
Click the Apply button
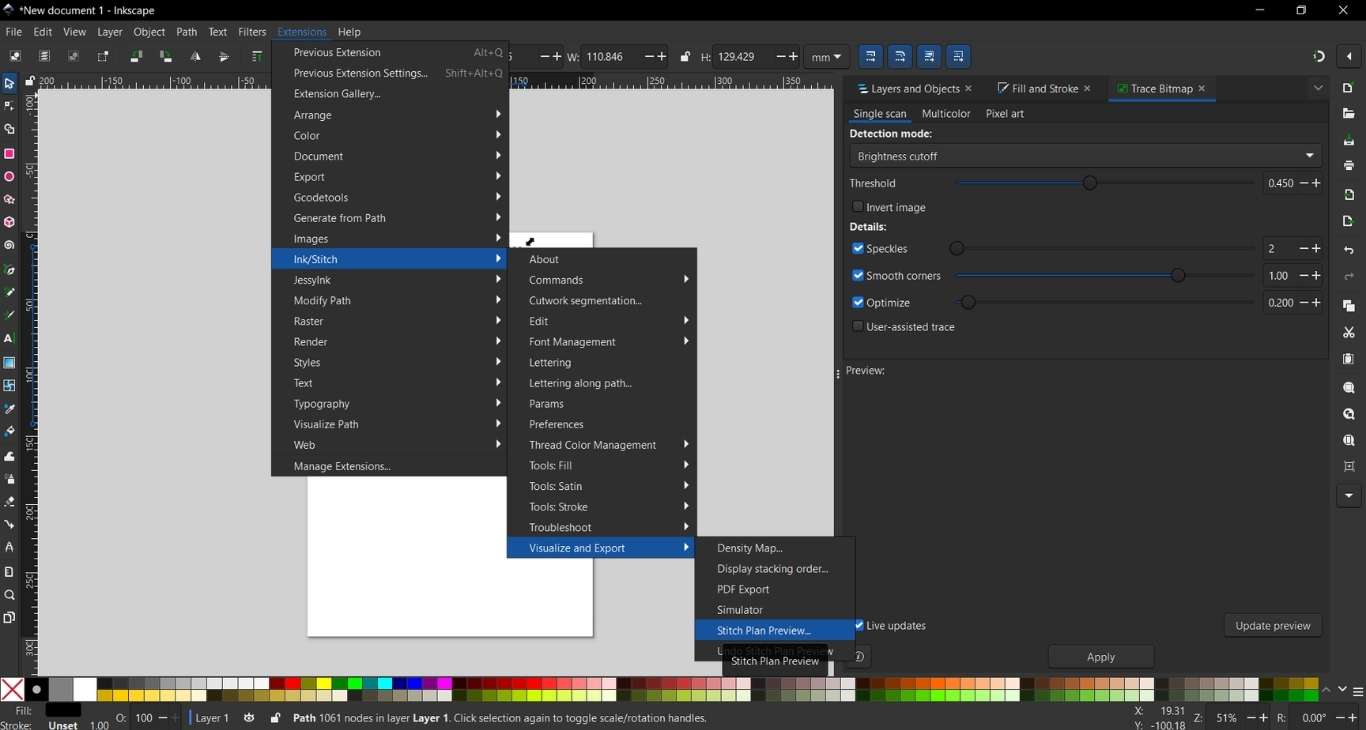coord(1101,657)
